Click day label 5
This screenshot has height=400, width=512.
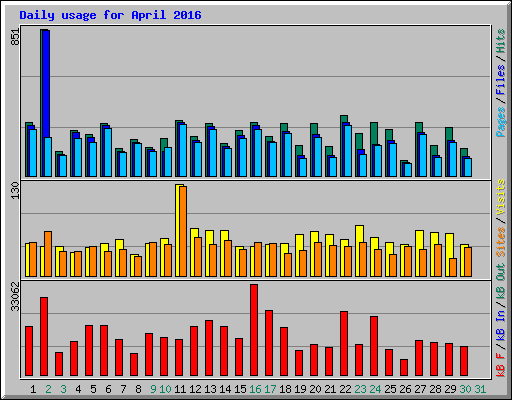coord(93,389)
